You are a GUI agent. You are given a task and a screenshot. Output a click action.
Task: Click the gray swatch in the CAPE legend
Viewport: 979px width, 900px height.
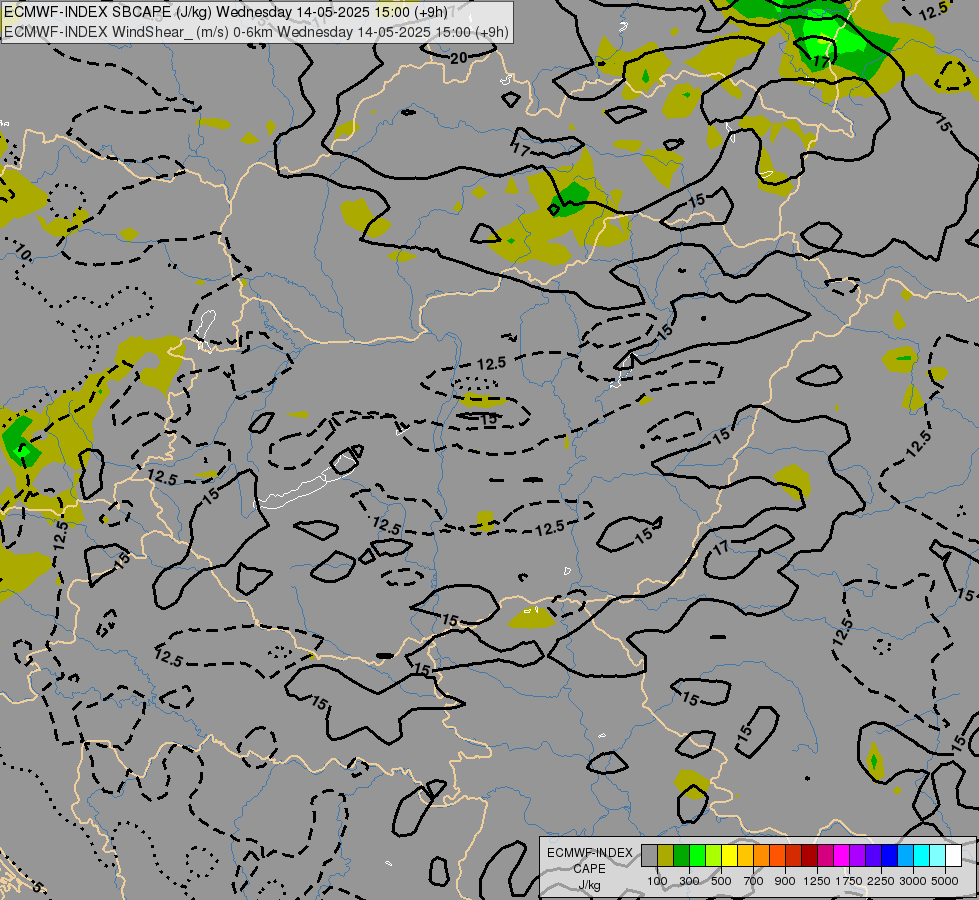pos(649,855)
